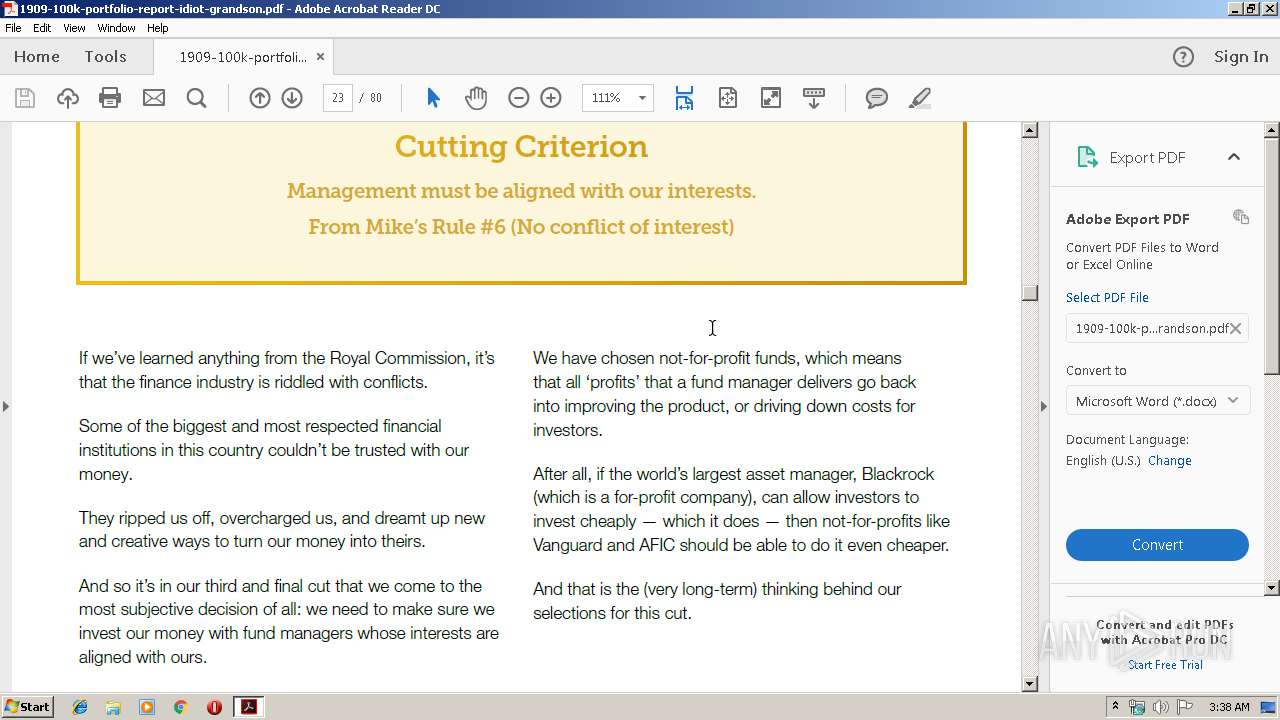Viewport: 1280px width, 720px height.
Task: Open Windows Media Player taskbar icon
Action: (x=147, y=707)
